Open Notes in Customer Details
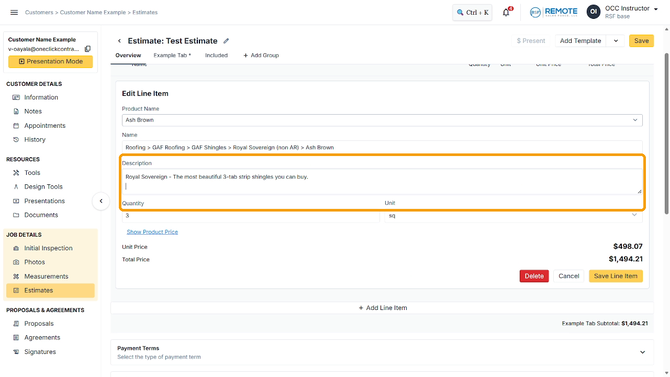Screen dimensions: 670x377 [x=33, y=112]
